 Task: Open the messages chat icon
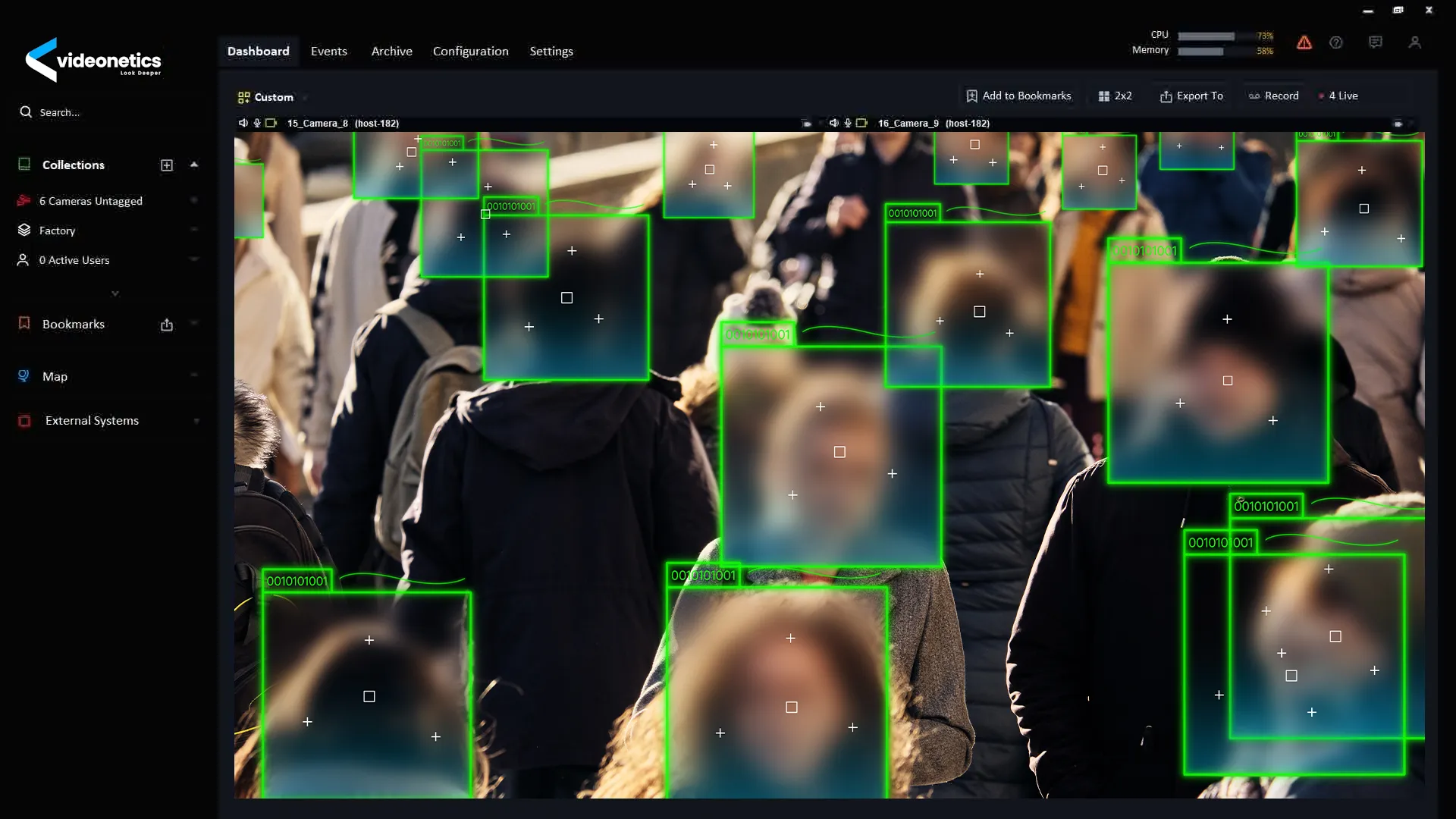(1376, 42)
